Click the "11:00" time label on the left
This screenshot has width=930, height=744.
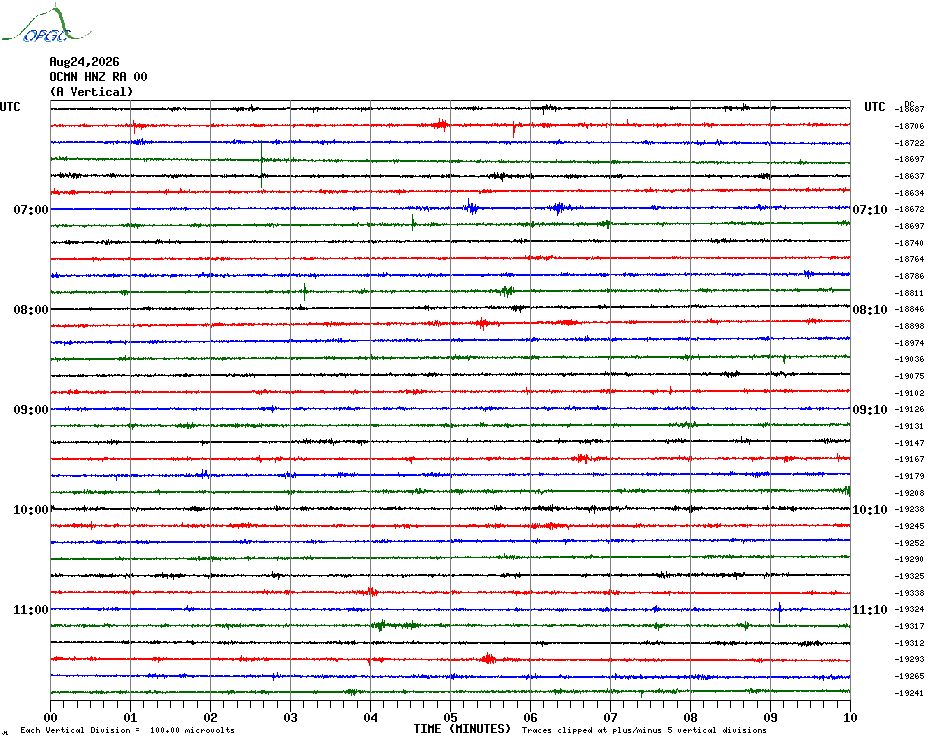point(31,610)
